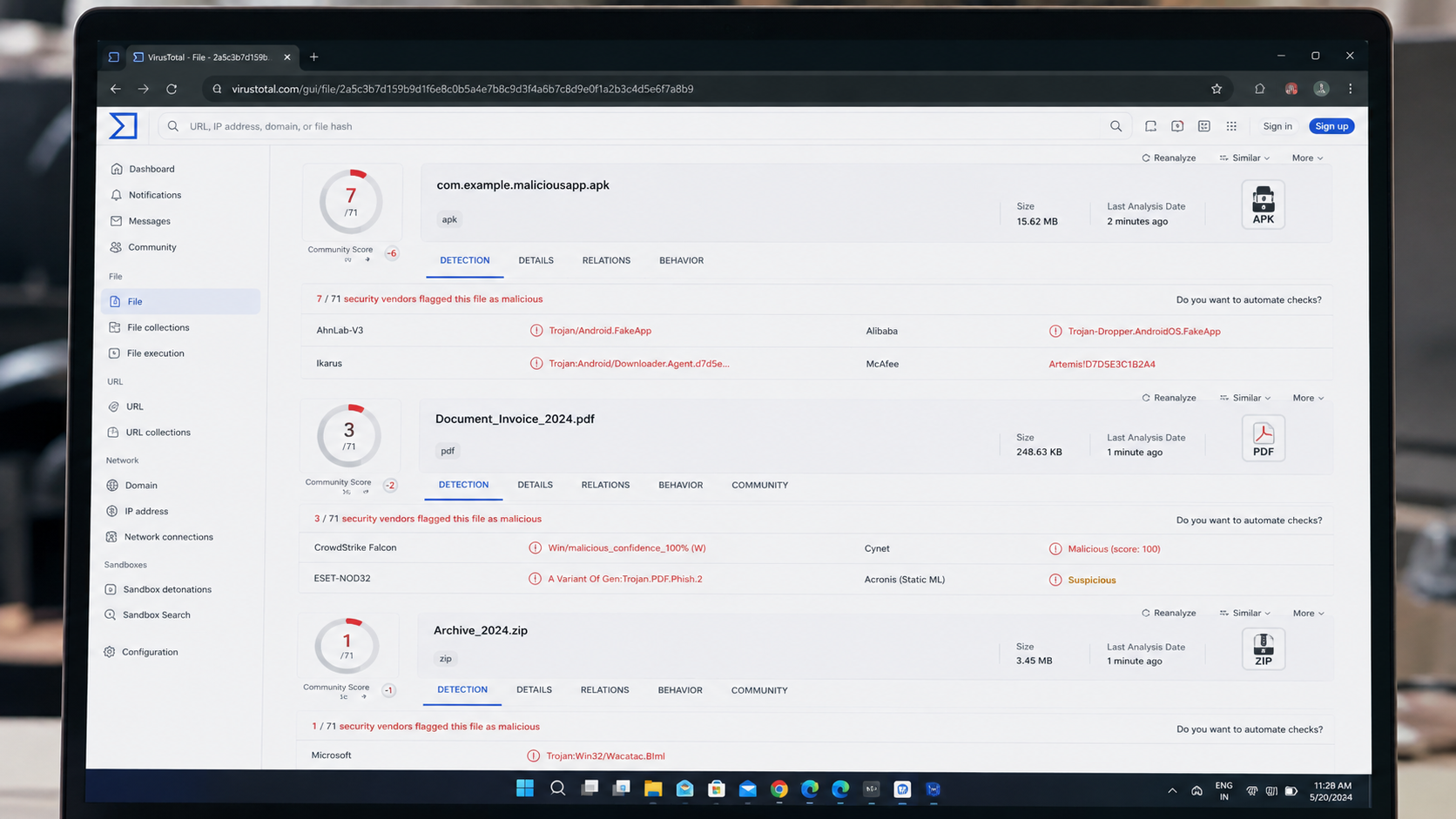Open RELATIONS tab of Document_Invoice_2024.pdf

(605, 485)
